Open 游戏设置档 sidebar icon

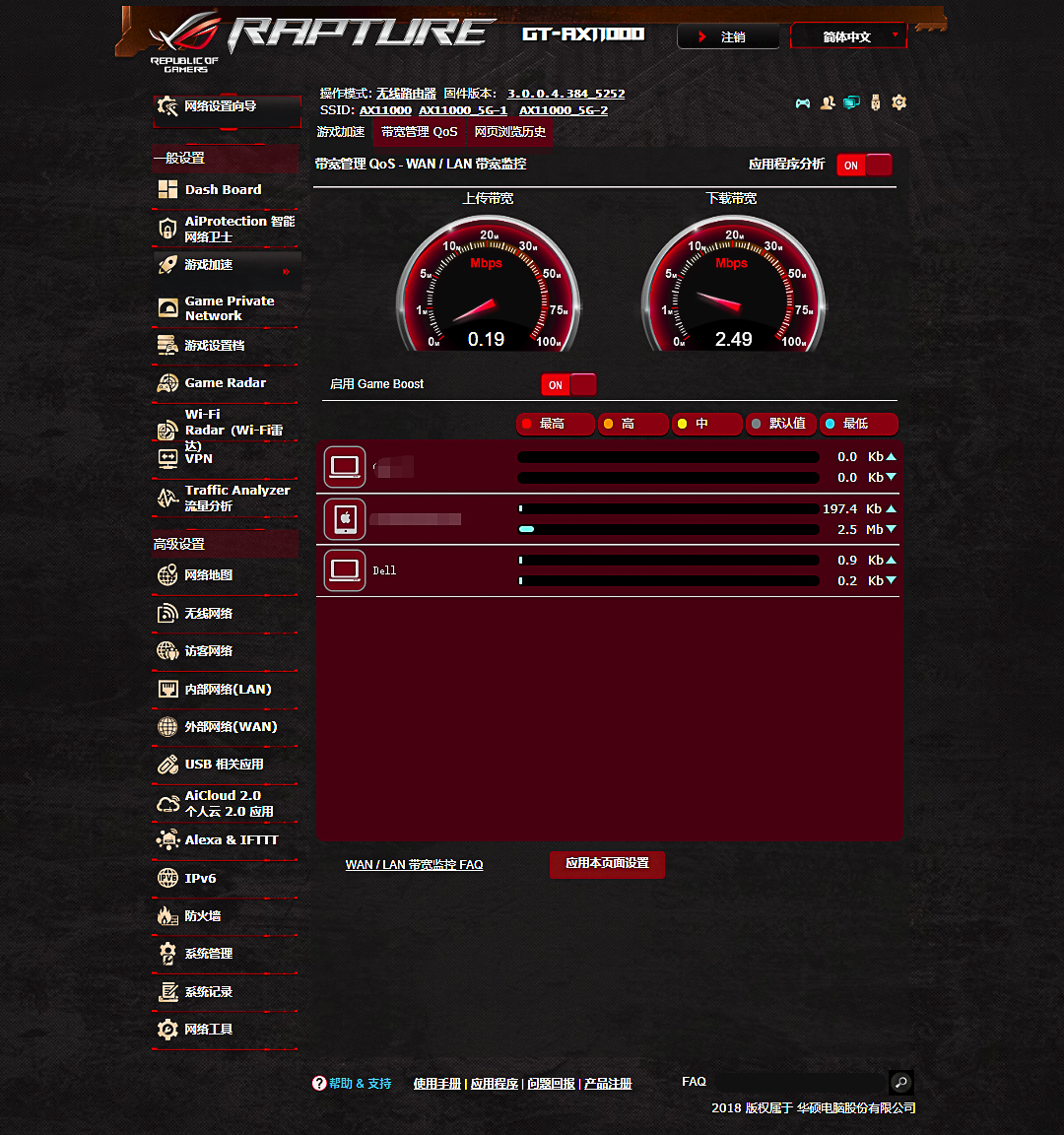pyautogui.click(x=167, y=345)
